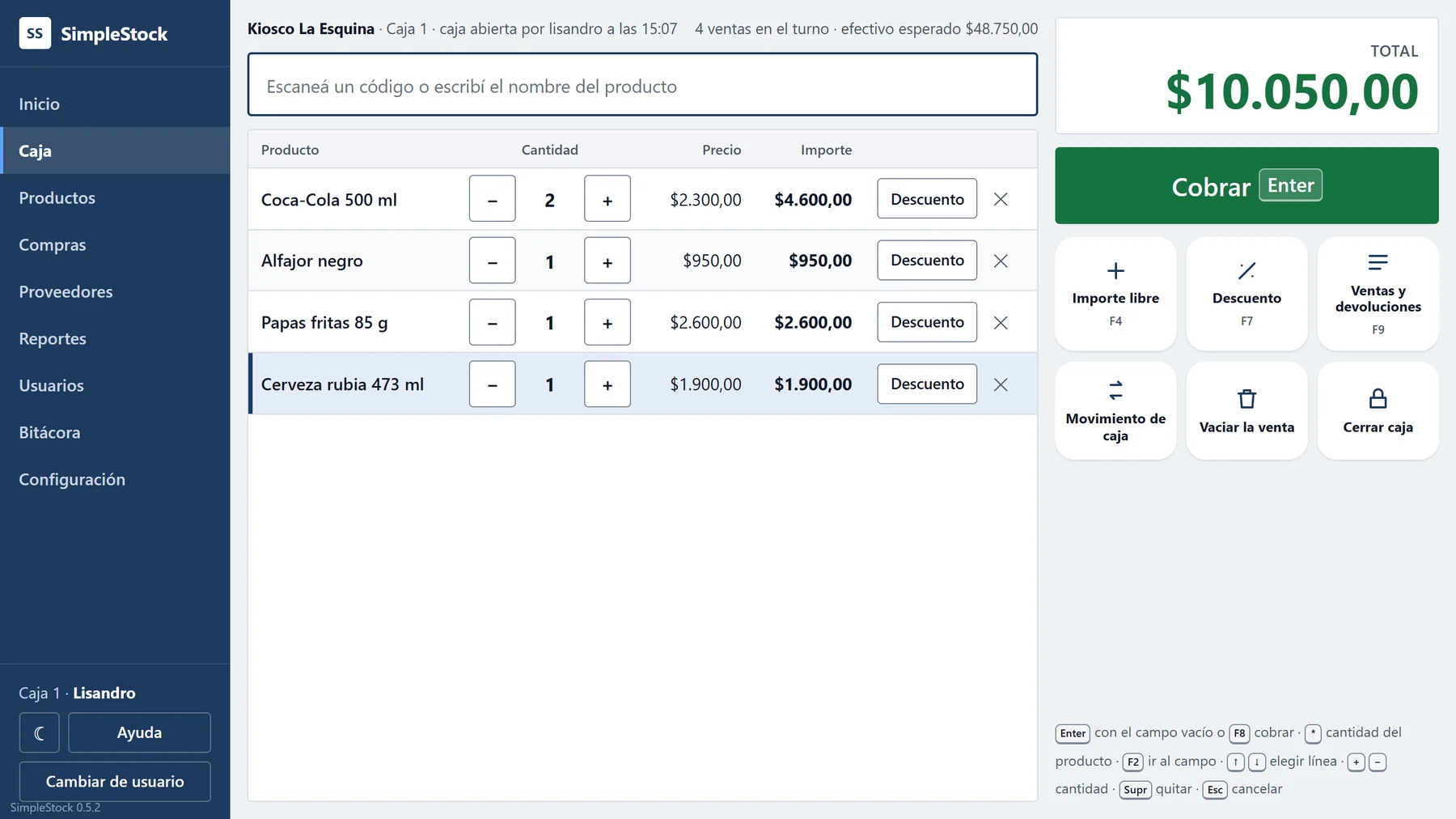Decrease Alfajor negro quantity
This screenshot has height=819, width=1456.
[493, 261]
